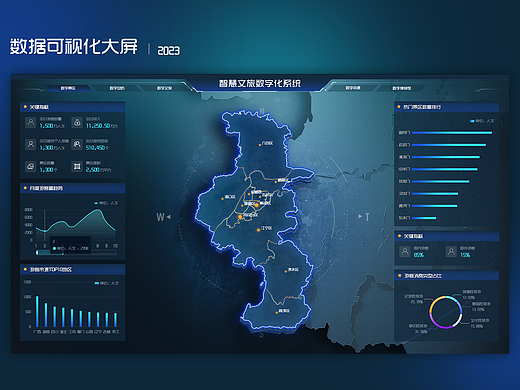Click the longest bar in ranking chart
The image size is (520, 390).
[x=452, y=133]
